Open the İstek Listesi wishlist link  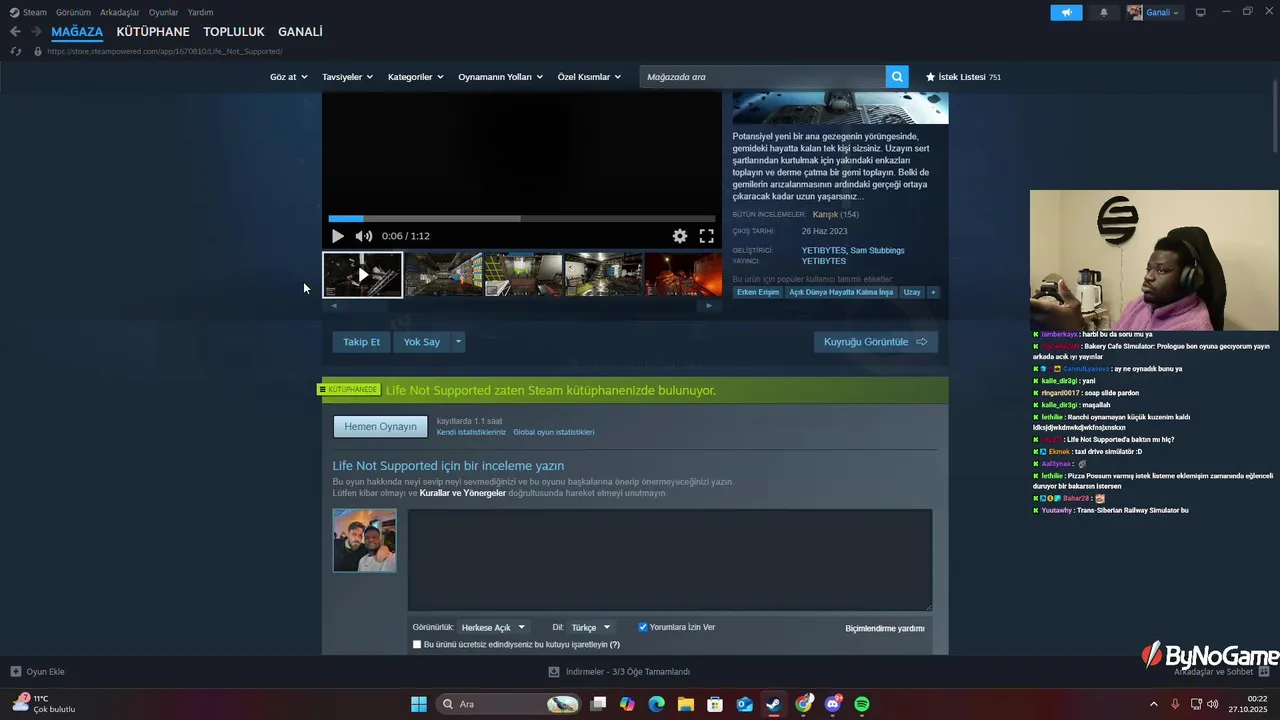tap(963, 77)
